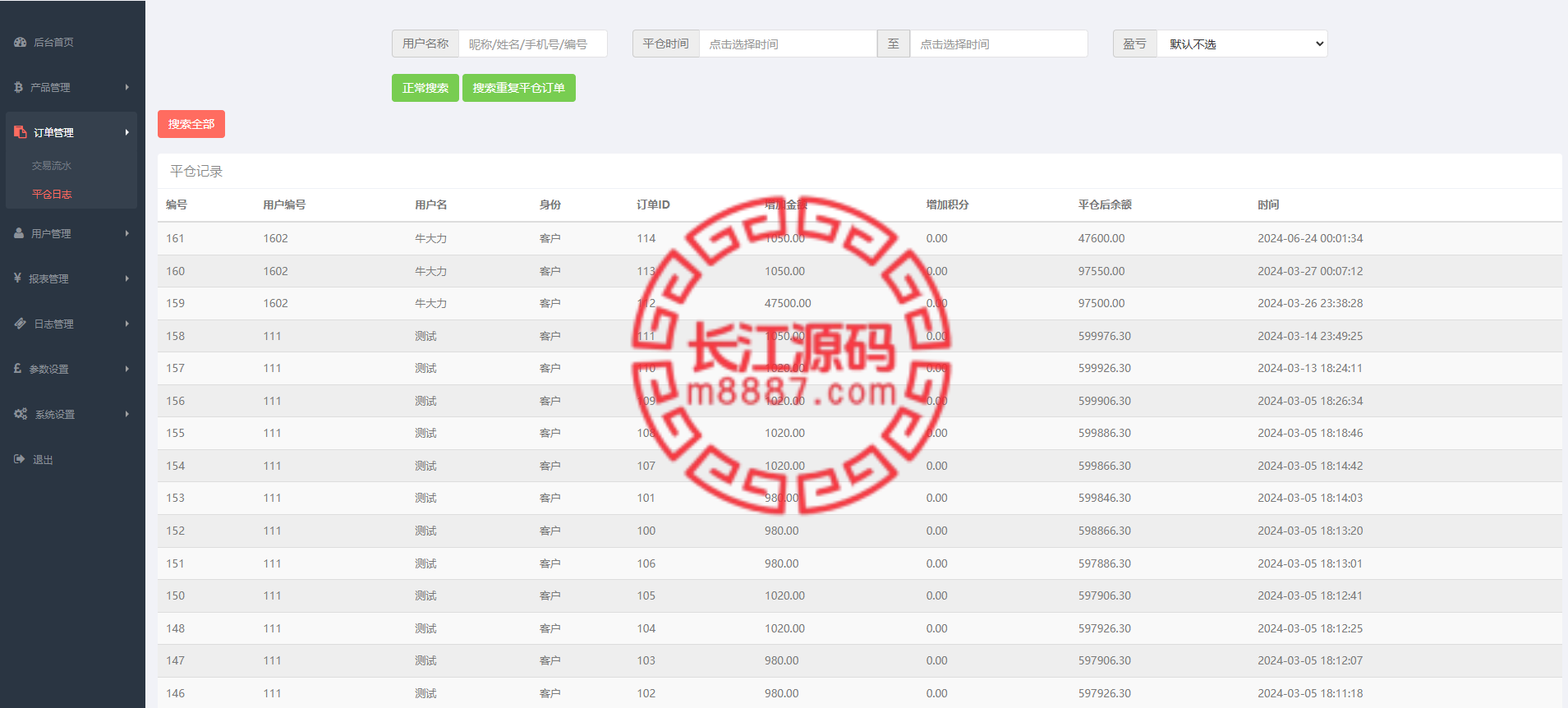
Task: Open 后台首页 in the sidebar
Action: (53, 43)
